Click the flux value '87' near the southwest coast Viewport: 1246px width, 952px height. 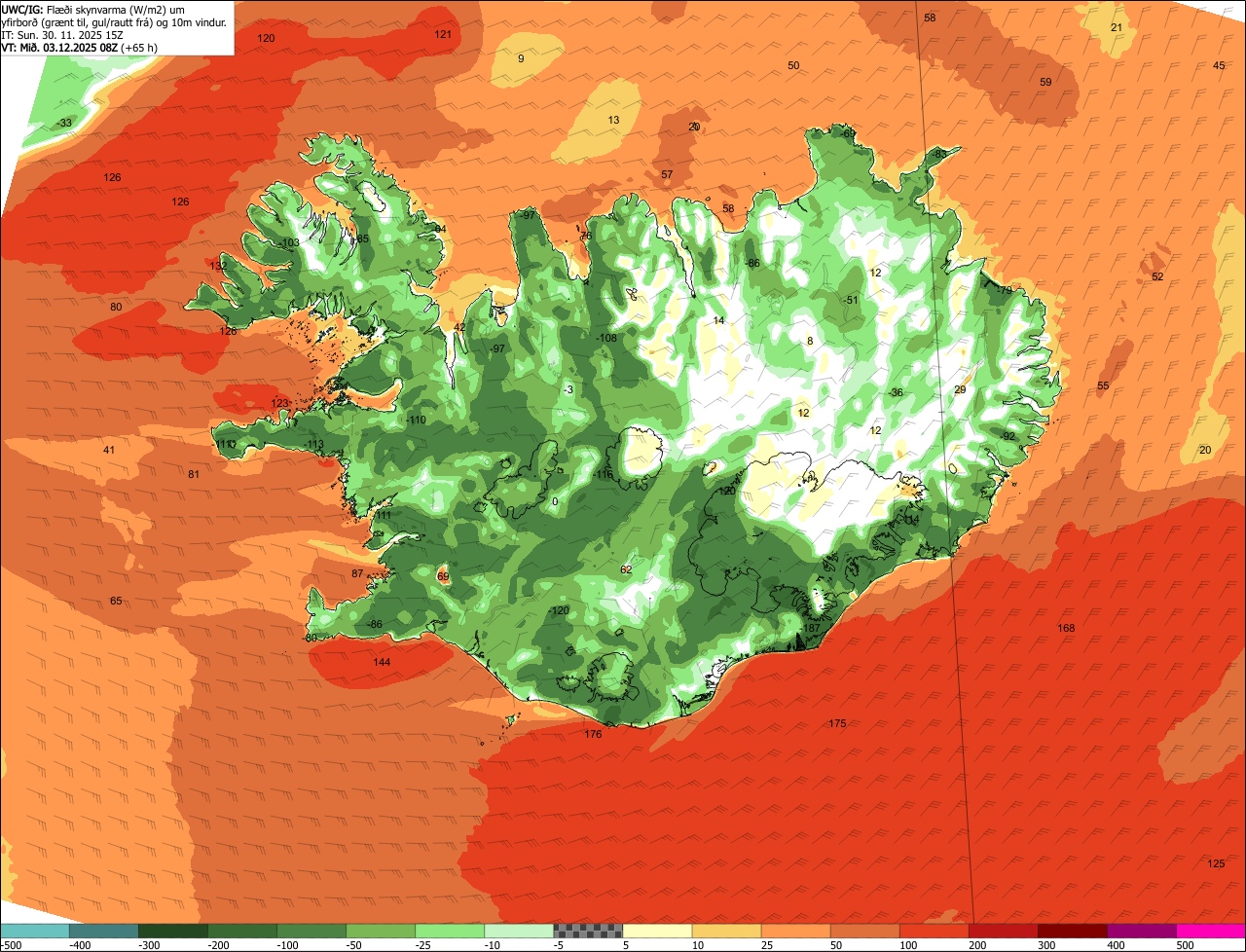(x=357, y=573)
